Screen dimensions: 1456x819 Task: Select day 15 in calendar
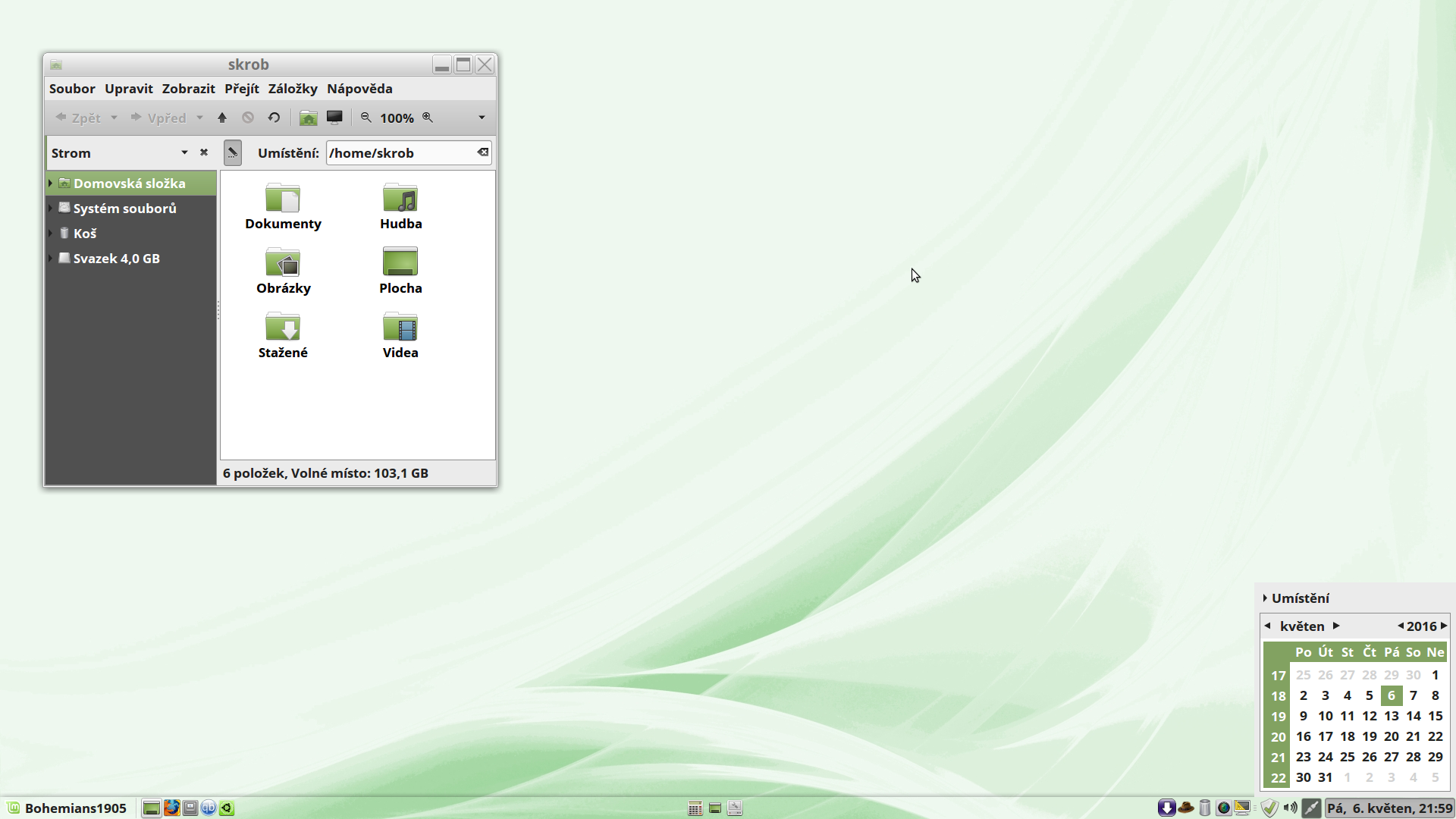(x=1435, y=716)
